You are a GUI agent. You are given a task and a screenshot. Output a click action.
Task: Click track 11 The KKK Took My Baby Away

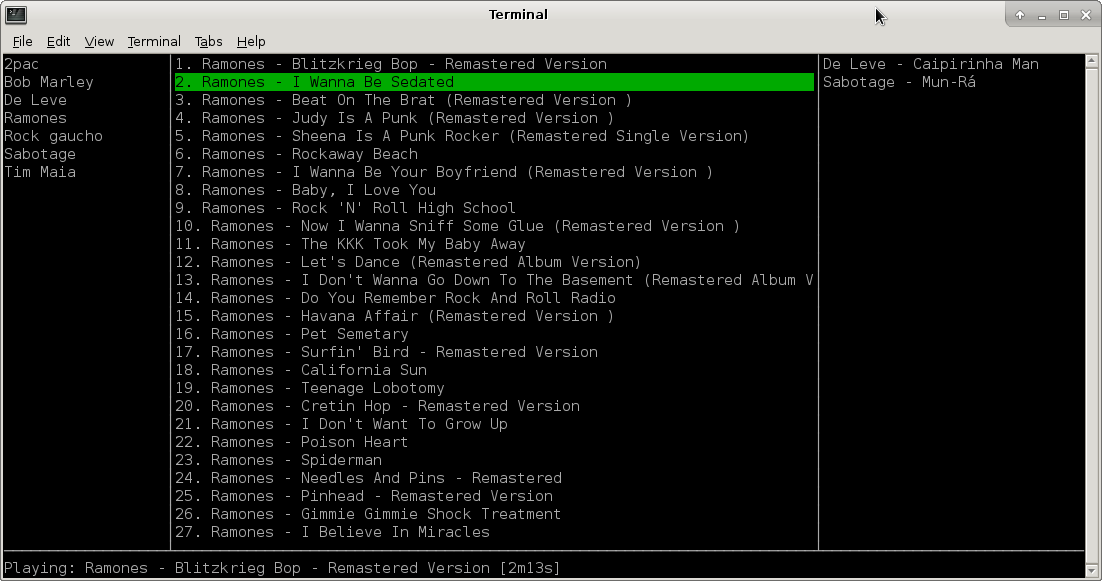[x=350, y=244]
